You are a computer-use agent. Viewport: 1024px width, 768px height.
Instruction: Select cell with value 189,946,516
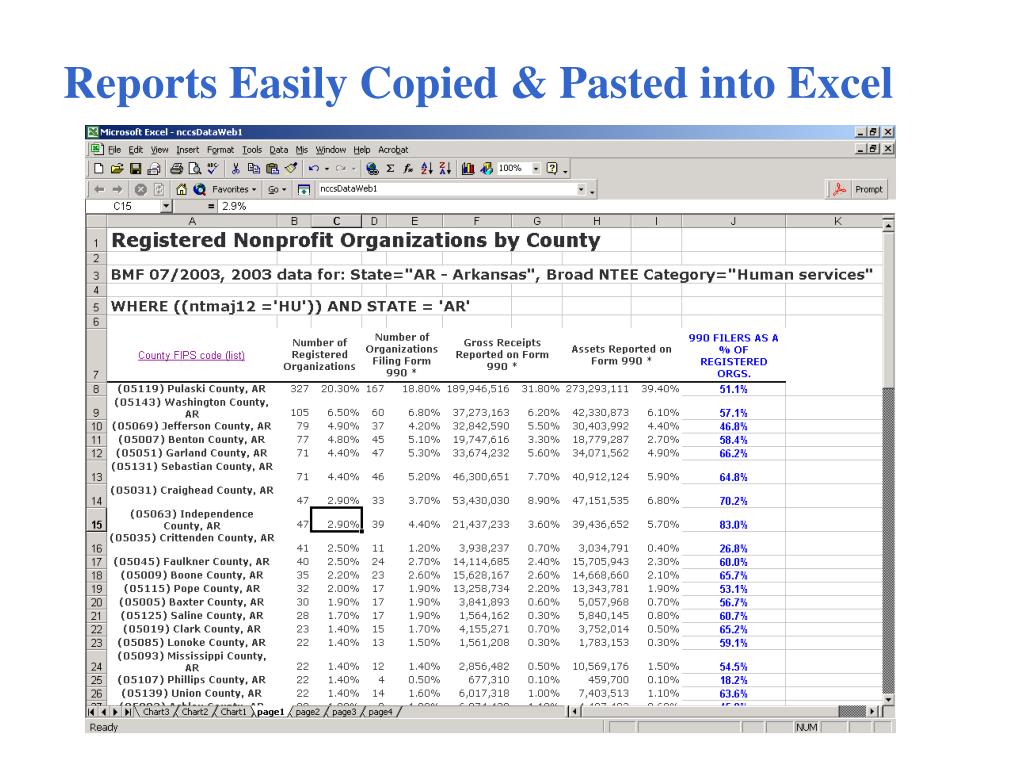[478, 389]
